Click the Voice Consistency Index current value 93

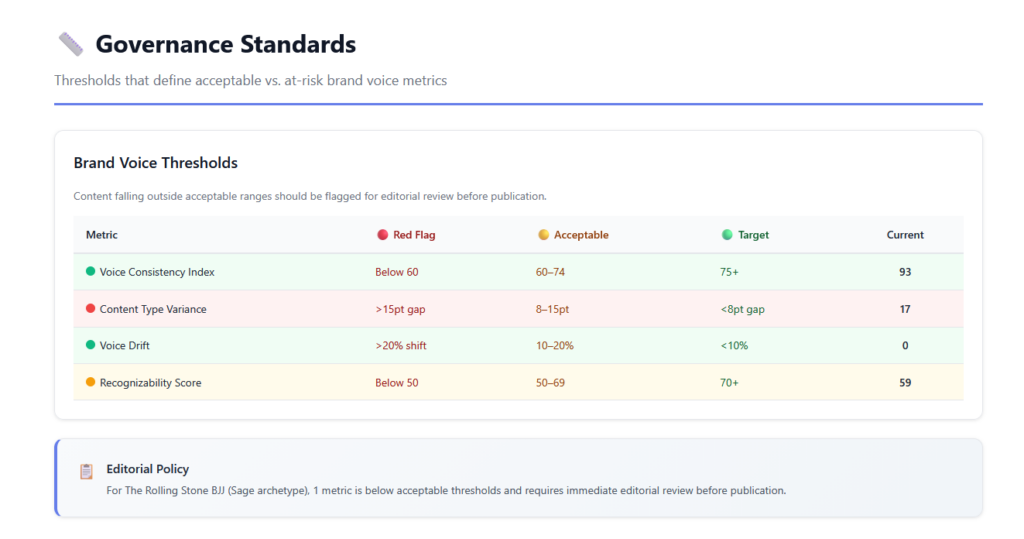(x=905, y=272)
